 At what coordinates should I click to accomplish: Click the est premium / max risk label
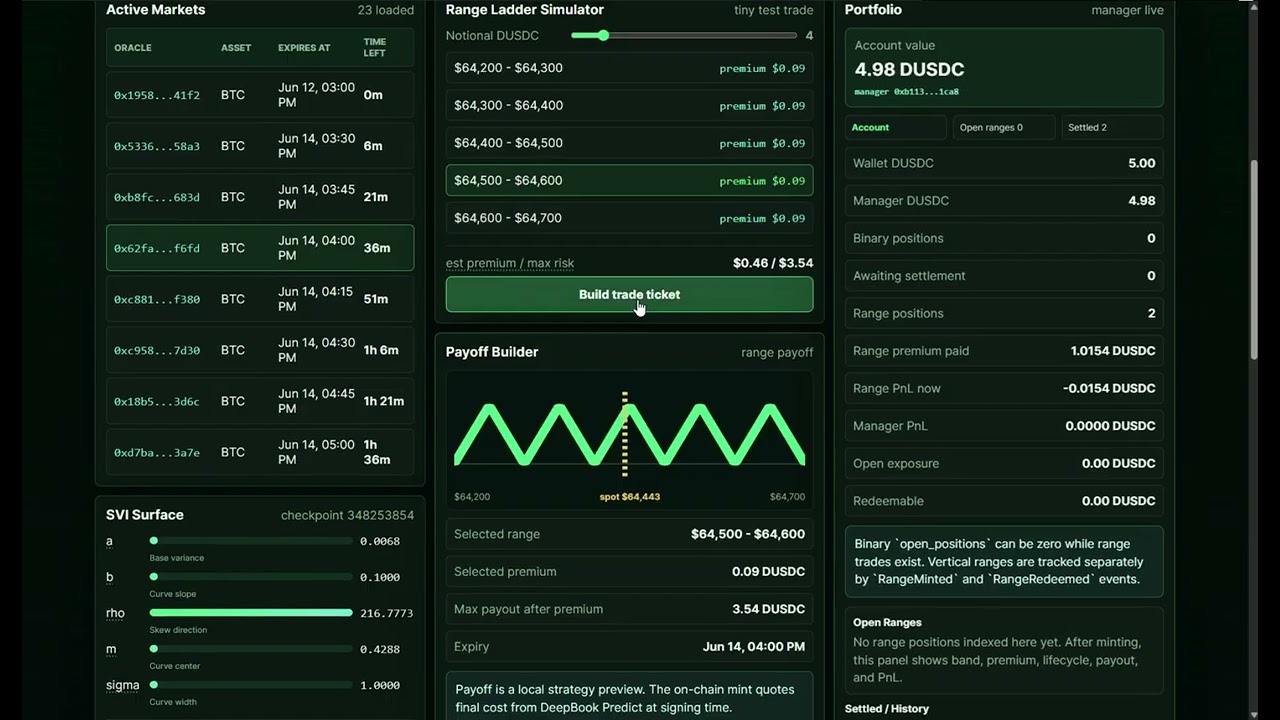click(x=510, y=263)
